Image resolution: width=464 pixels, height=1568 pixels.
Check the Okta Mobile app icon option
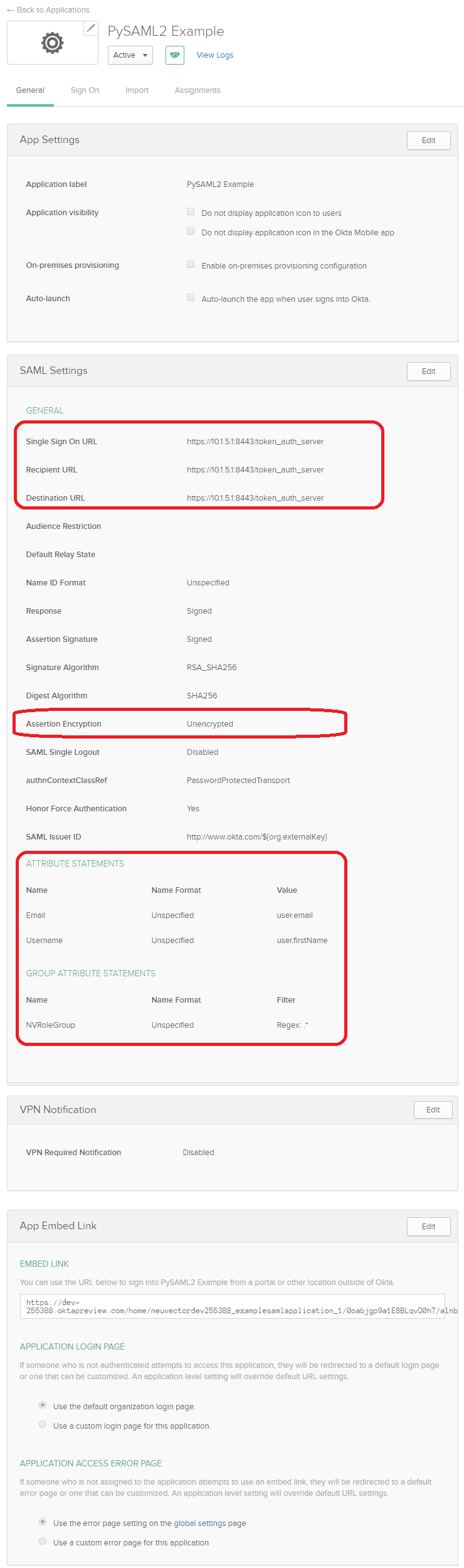(x=191, y=232)
